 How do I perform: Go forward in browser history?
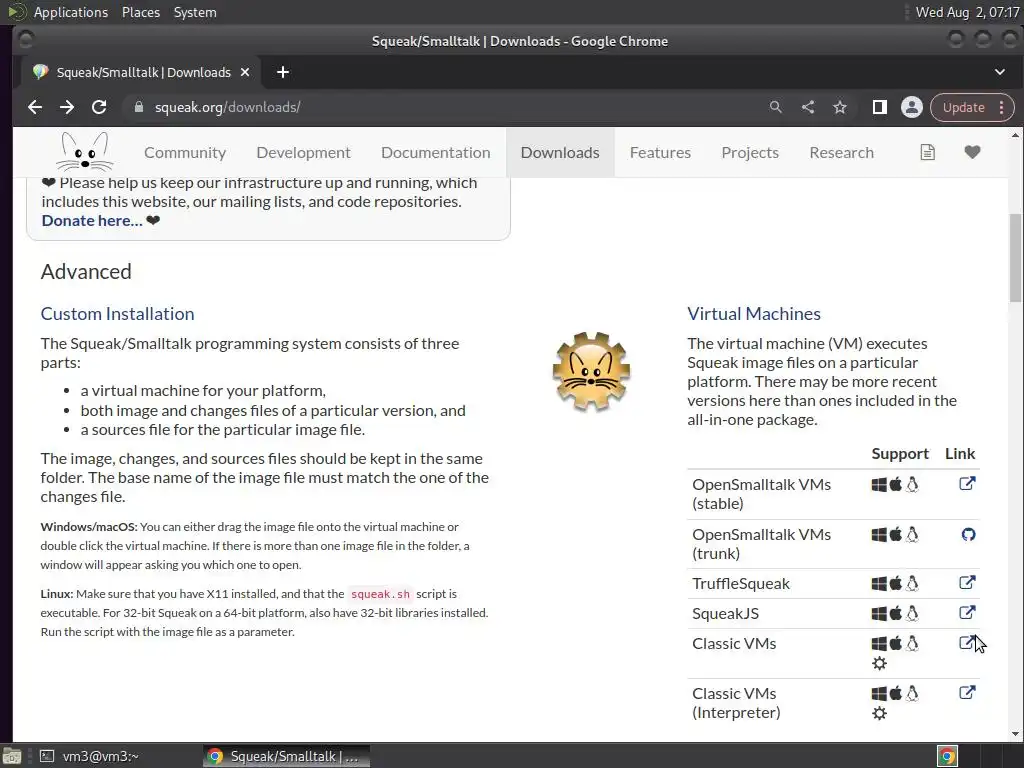click(x=67, y=107)
